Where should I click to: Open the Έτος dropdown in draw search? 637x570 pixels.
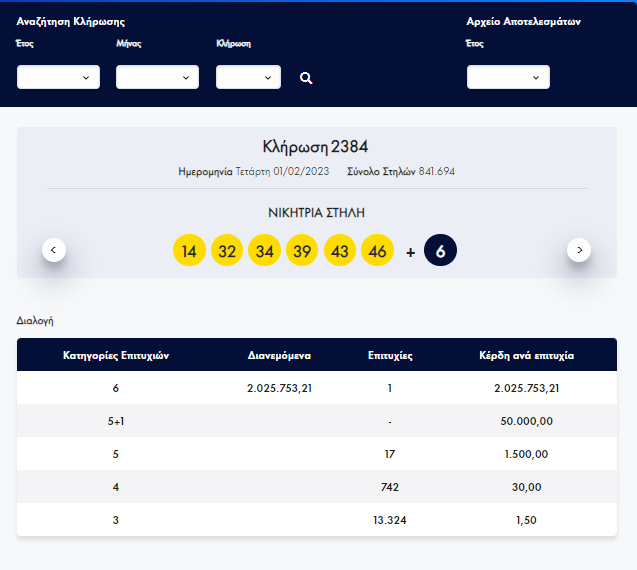pyautogui.click(x=58, y=77)
